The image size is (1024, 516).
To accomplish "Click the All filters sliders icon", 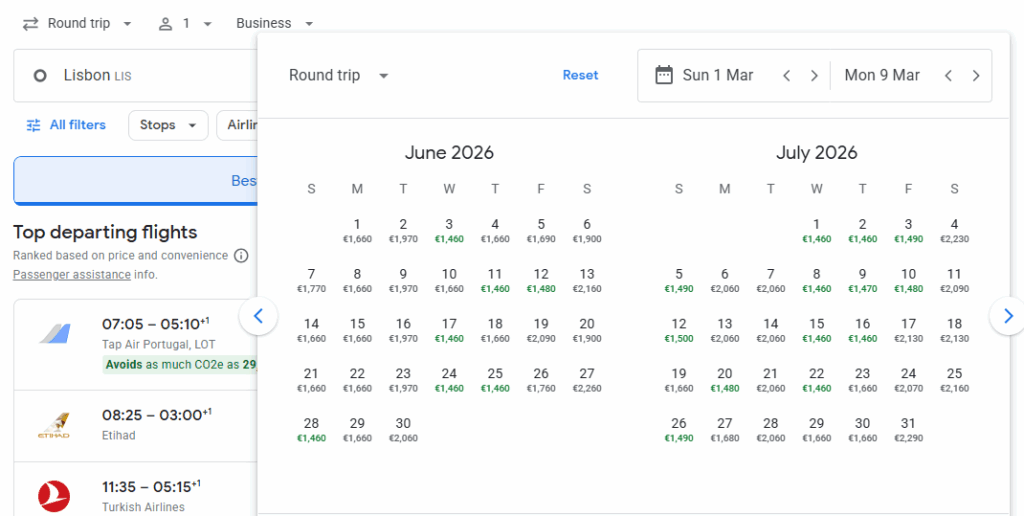I will click(34, 125).
